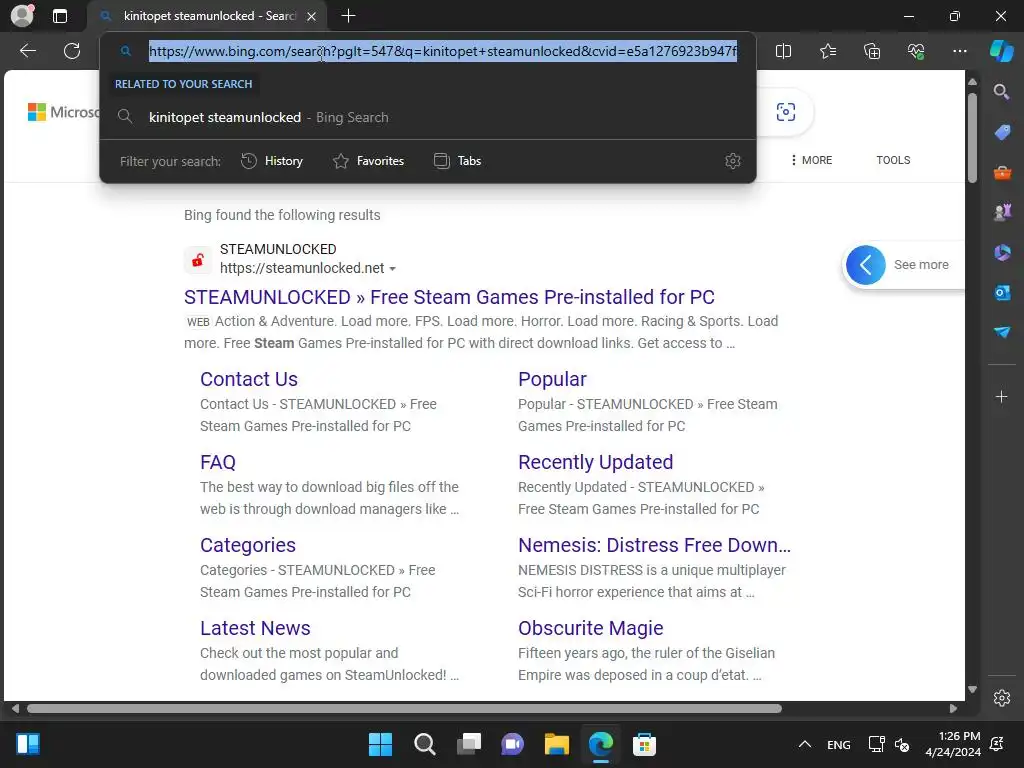1024x768 pixels.
Task: Click scroll down arrow on vertical scrollbar
Action: (972, 689)
